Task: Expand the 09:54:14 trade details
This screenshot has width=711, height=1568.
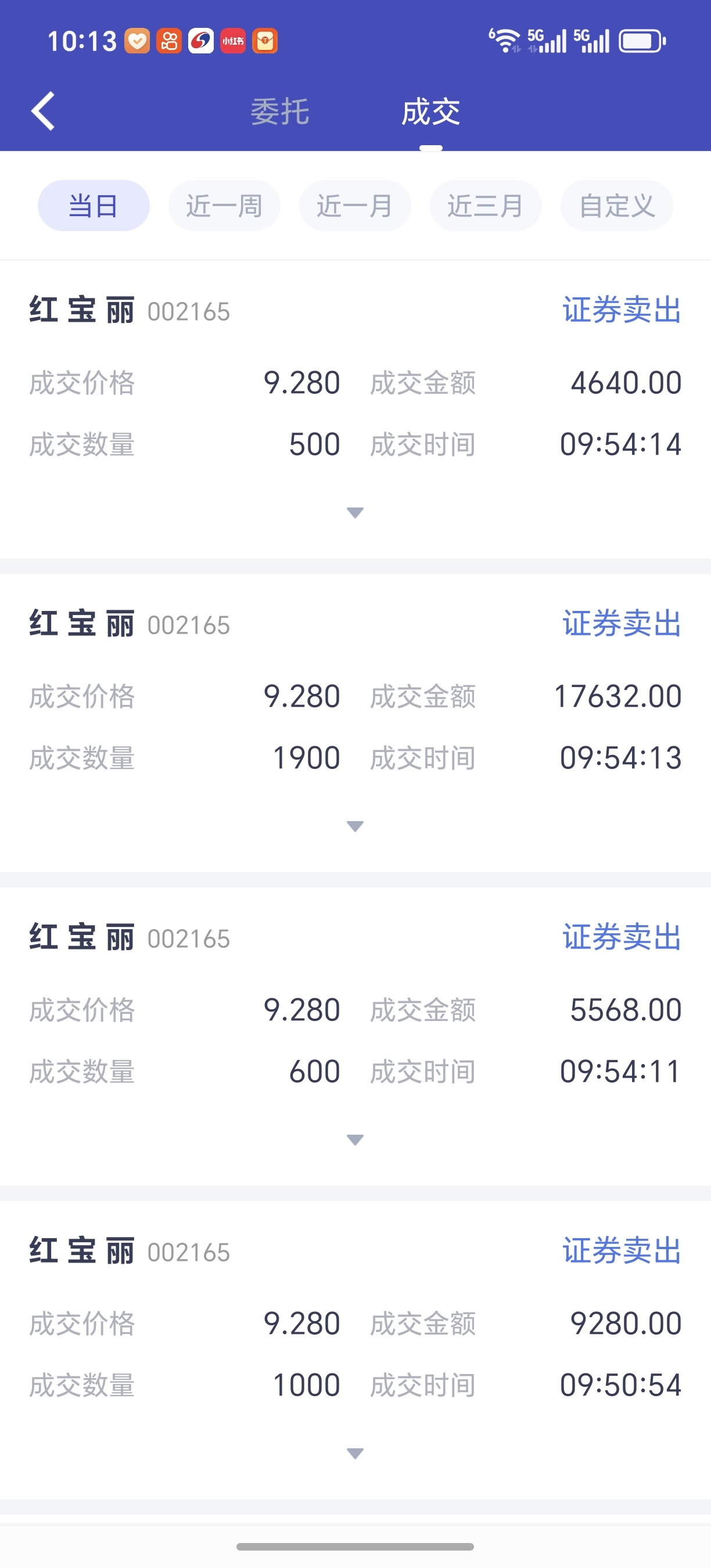Action: click(355, 513)
